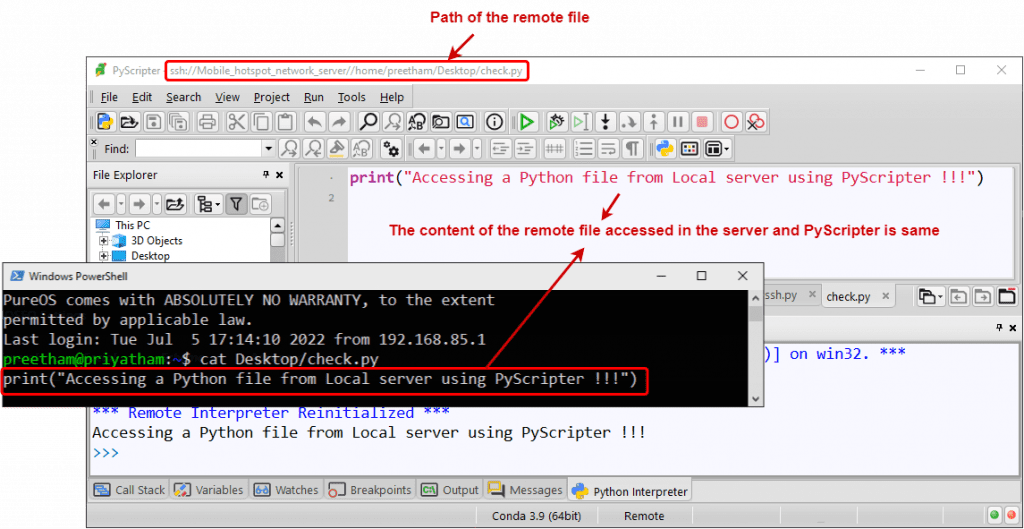
Task: Open editor back history dropdown arrow
Action: (441, 149)
